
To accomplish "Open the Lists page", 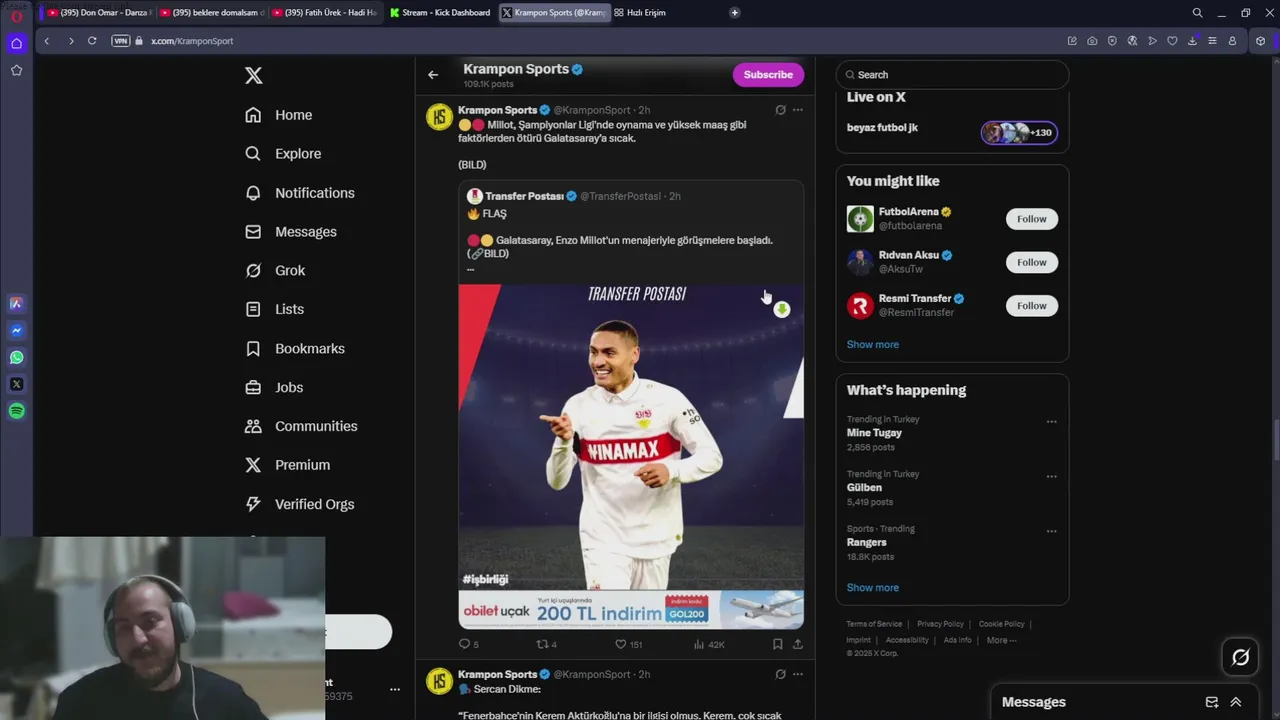I will pyautogui.click(x=274, y=310).
